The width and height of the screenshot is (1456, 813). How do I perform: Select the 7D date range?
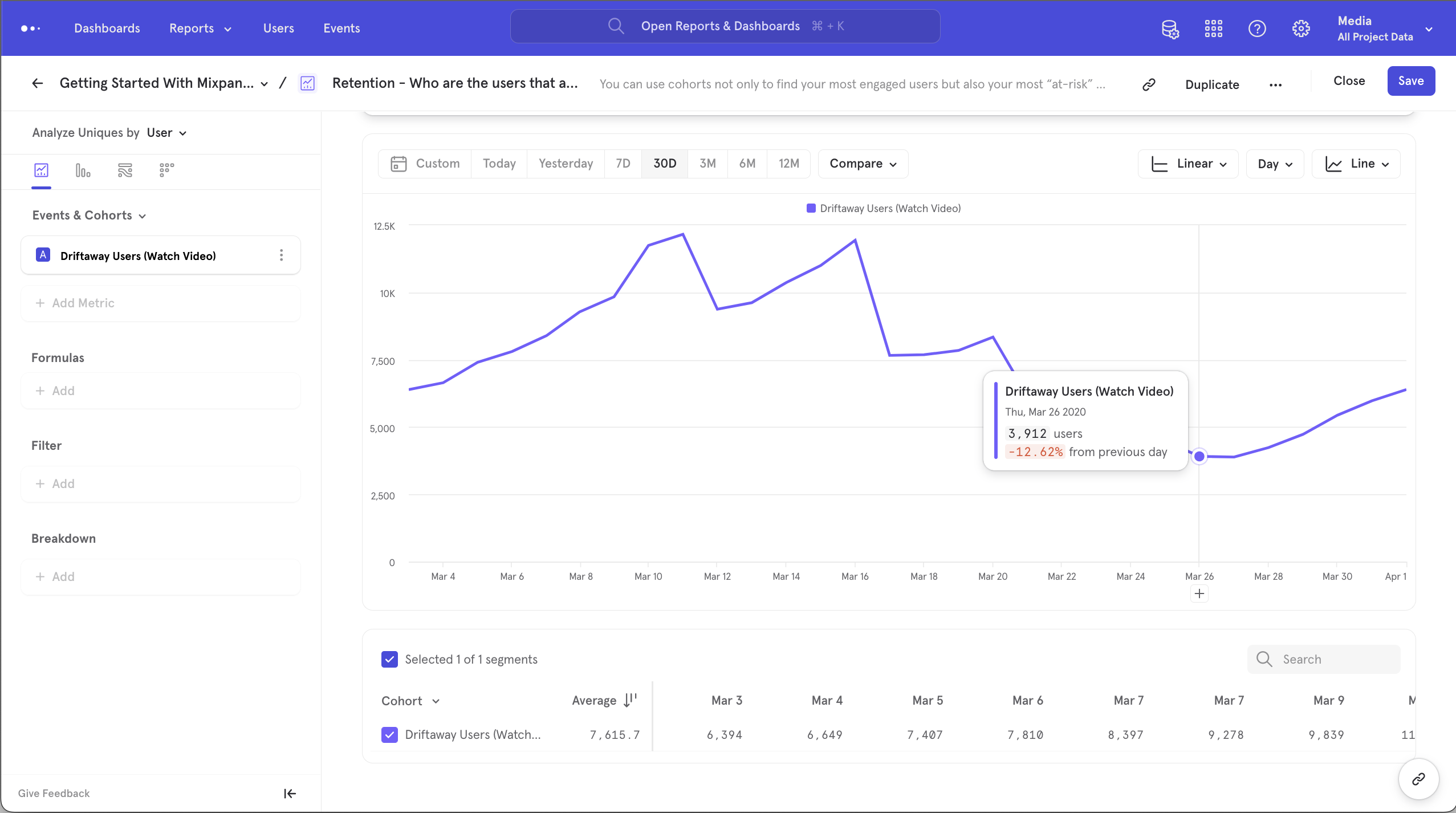(623, 164)
